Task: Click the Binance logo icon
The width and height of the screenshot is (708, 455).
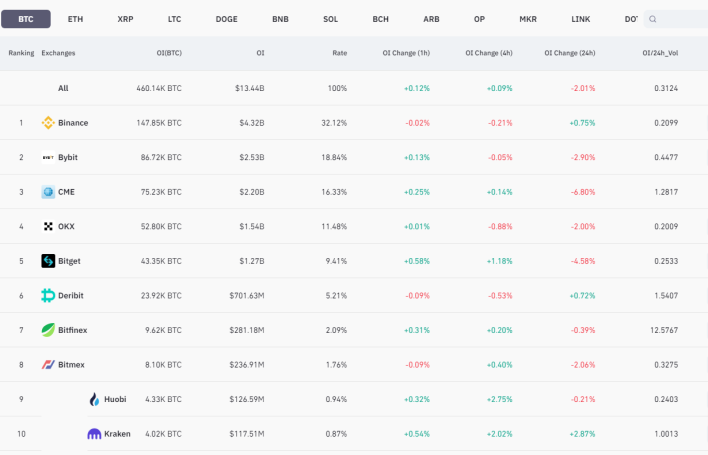Action: tap(48, 123)
